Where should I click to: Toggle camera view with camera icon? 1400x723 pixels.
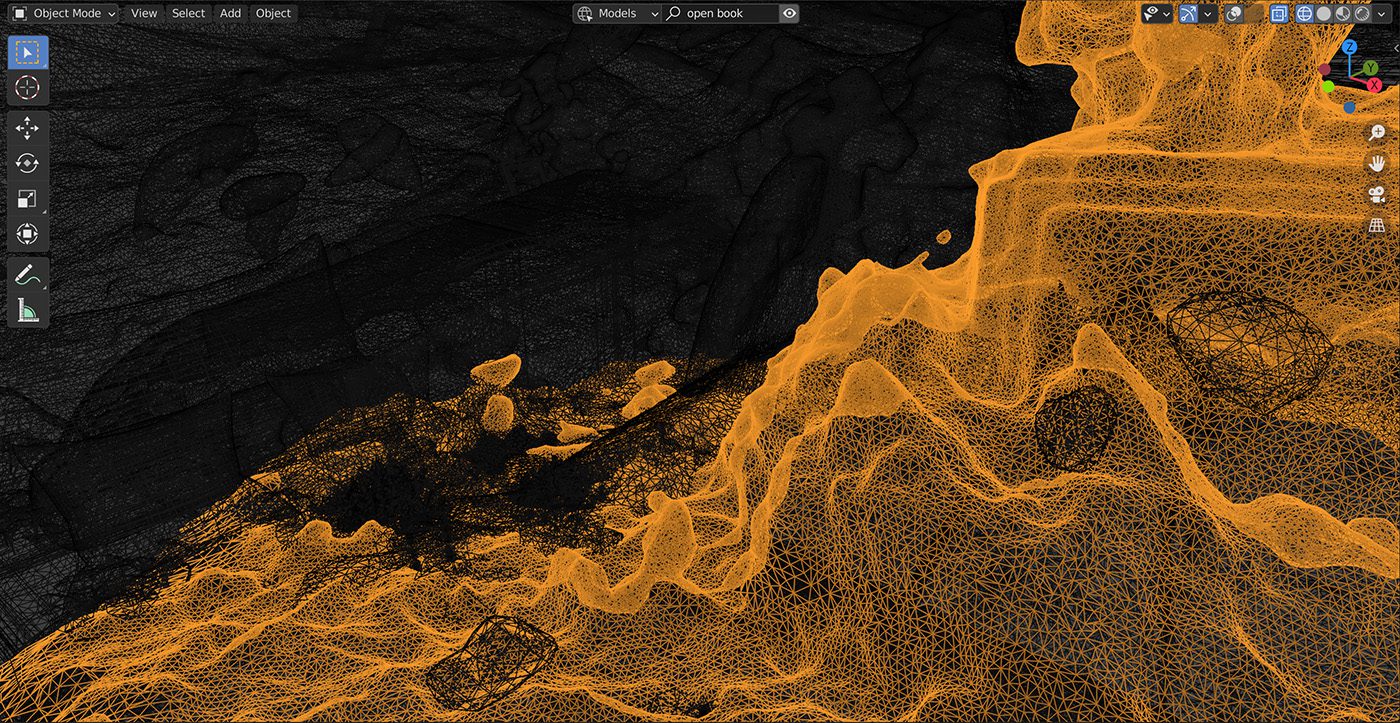pos(1377,194)
